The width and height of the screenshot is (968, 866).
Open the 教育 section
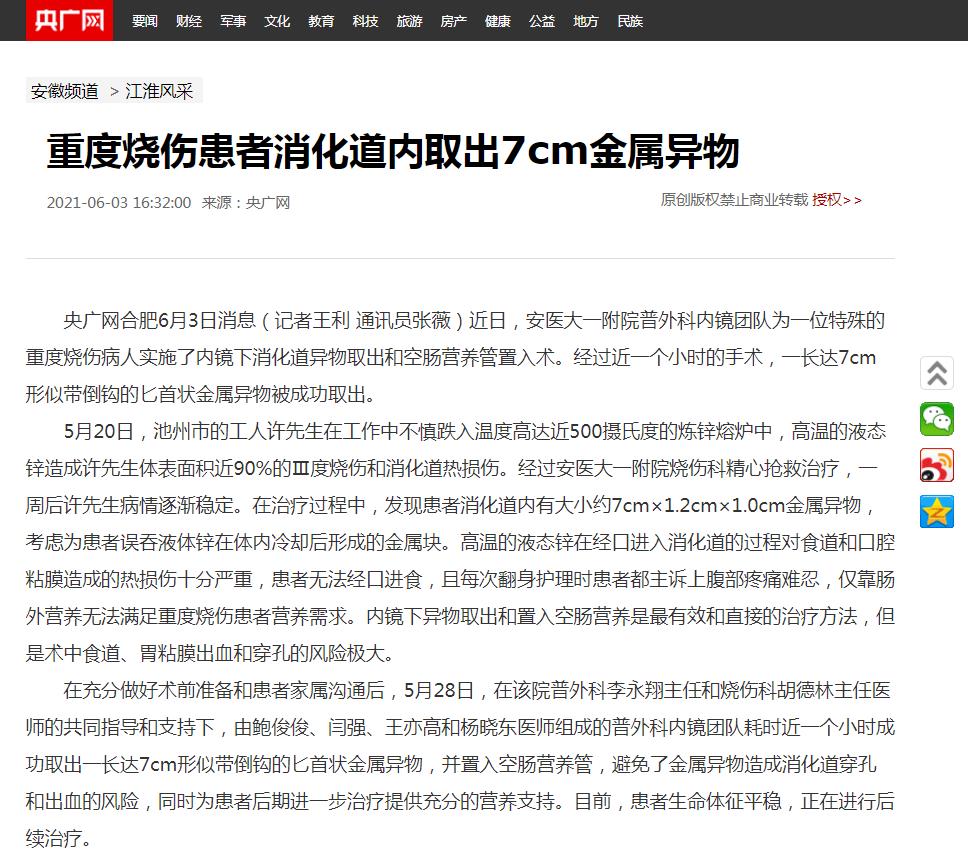(321, 21)
